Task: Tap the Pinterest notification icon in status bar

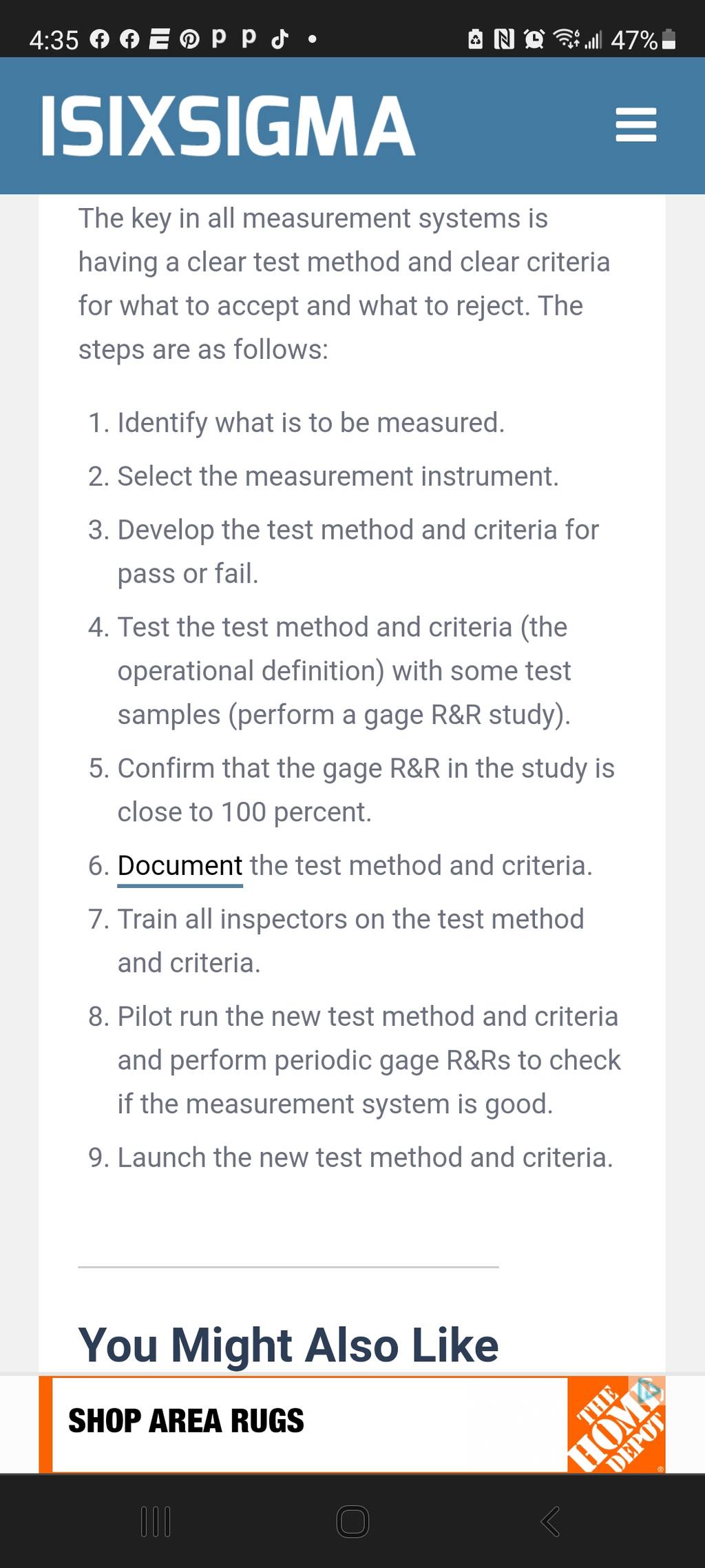Action: 189,40
